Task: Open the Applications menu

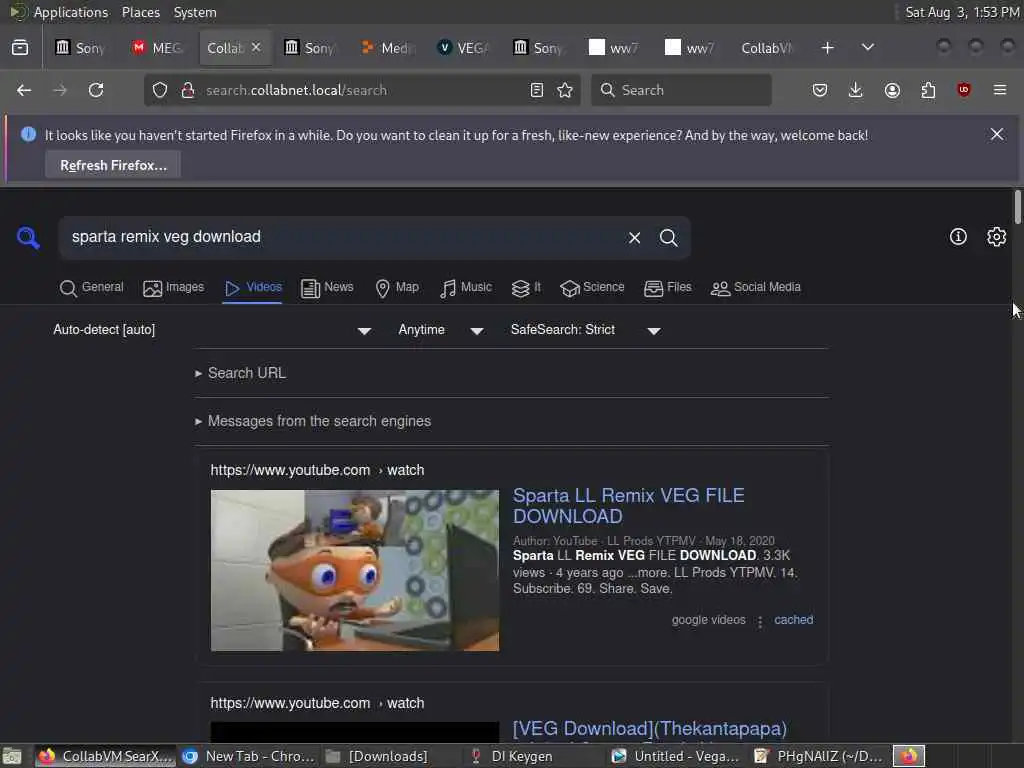Action: pos(71,12)
